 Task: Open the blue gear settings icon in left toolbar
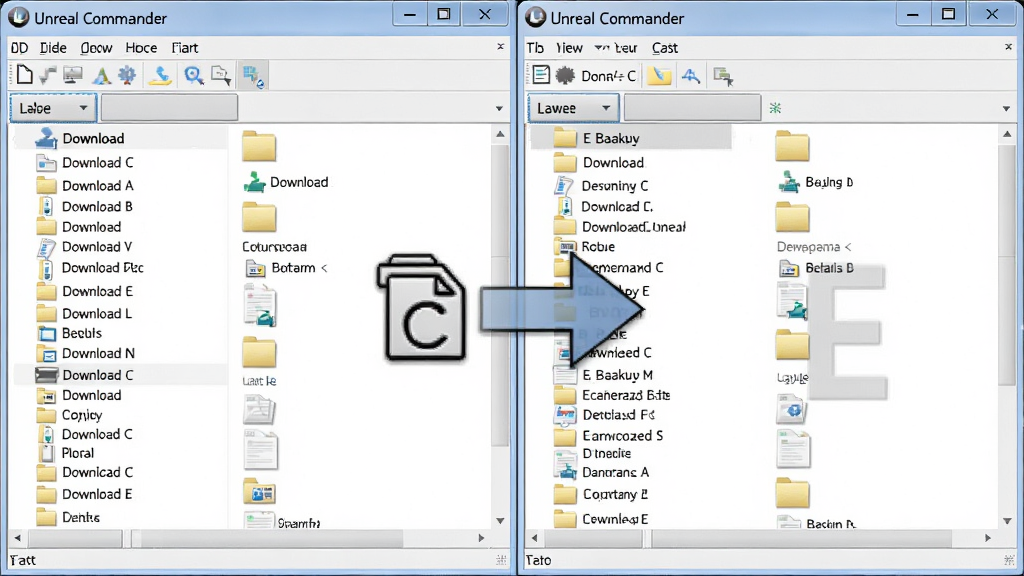click(127, 75)
